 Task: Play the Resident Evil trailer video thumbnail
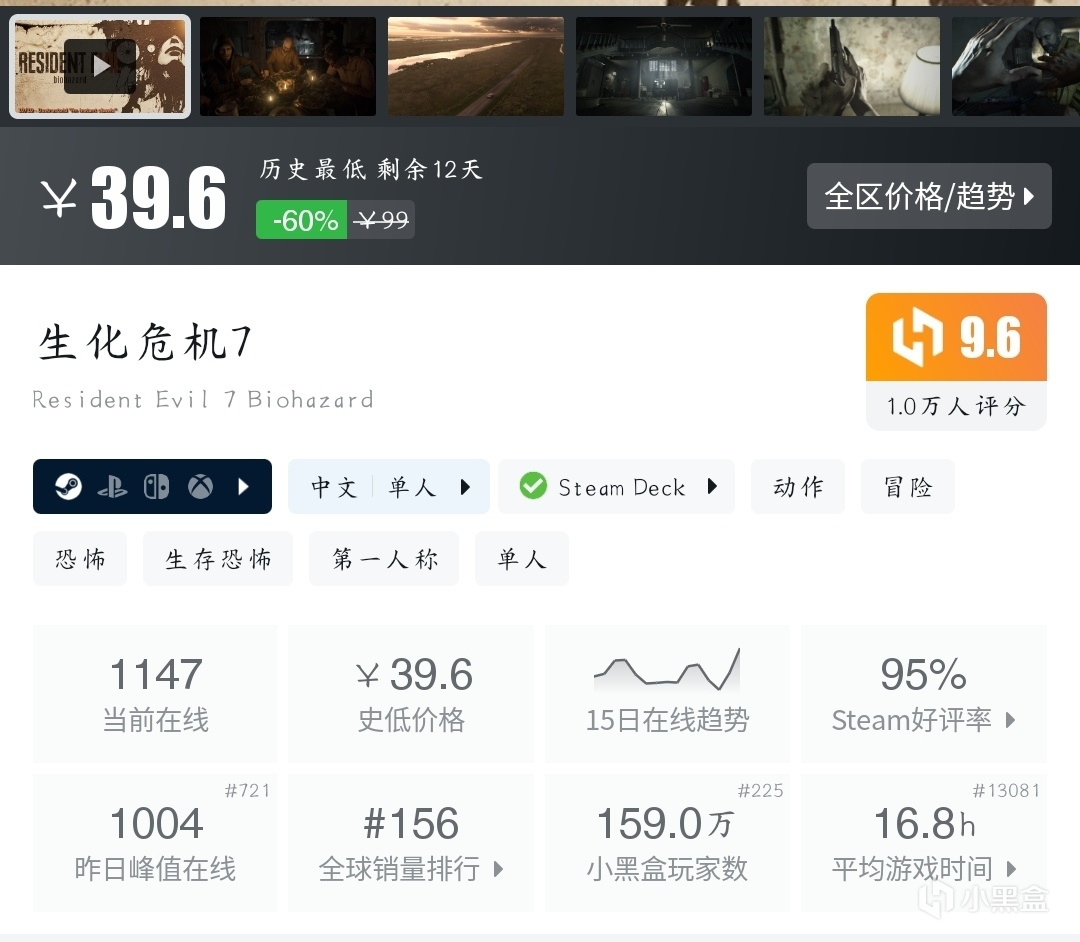tap(101, 66)
